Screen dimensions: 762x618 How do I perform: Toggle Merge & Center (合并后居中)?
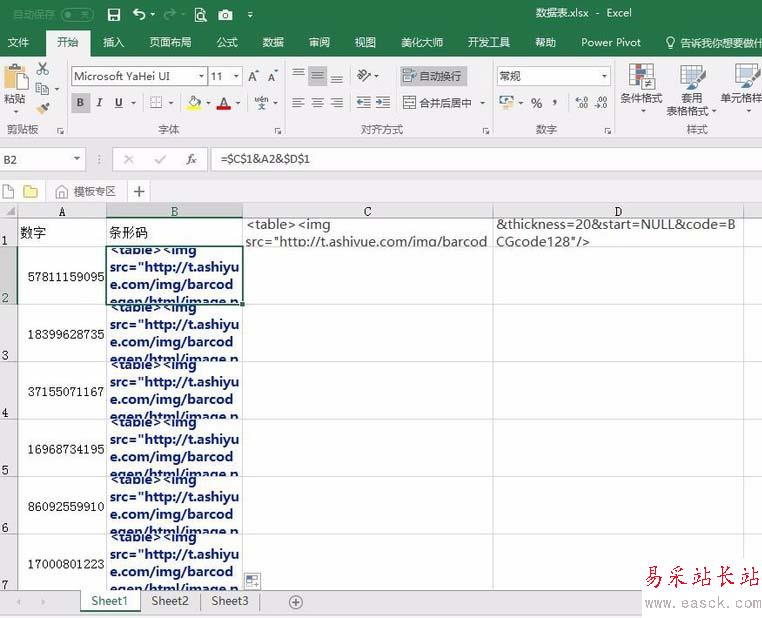coord(437,103)
